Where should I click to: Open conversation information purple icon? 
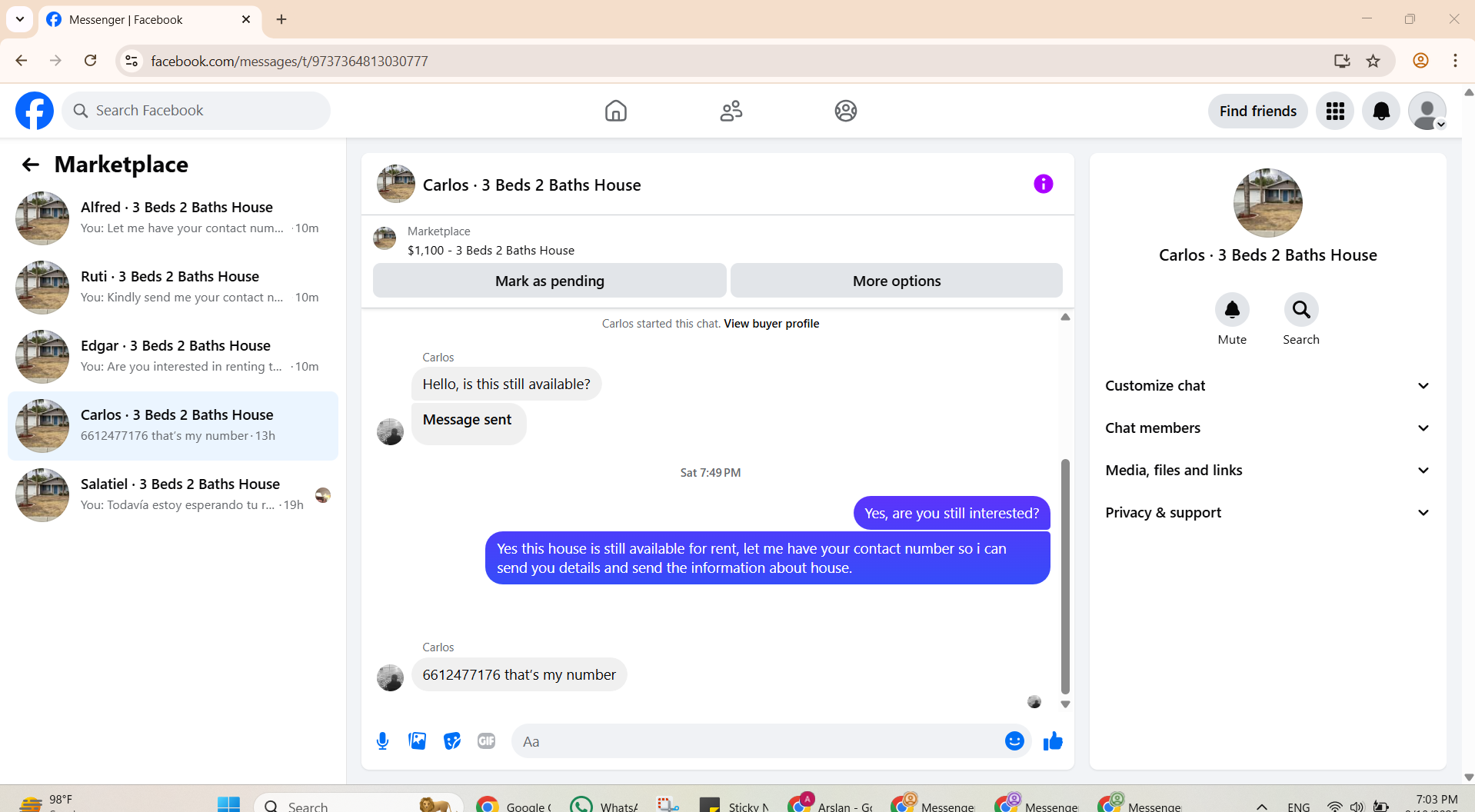(1043, 184)
